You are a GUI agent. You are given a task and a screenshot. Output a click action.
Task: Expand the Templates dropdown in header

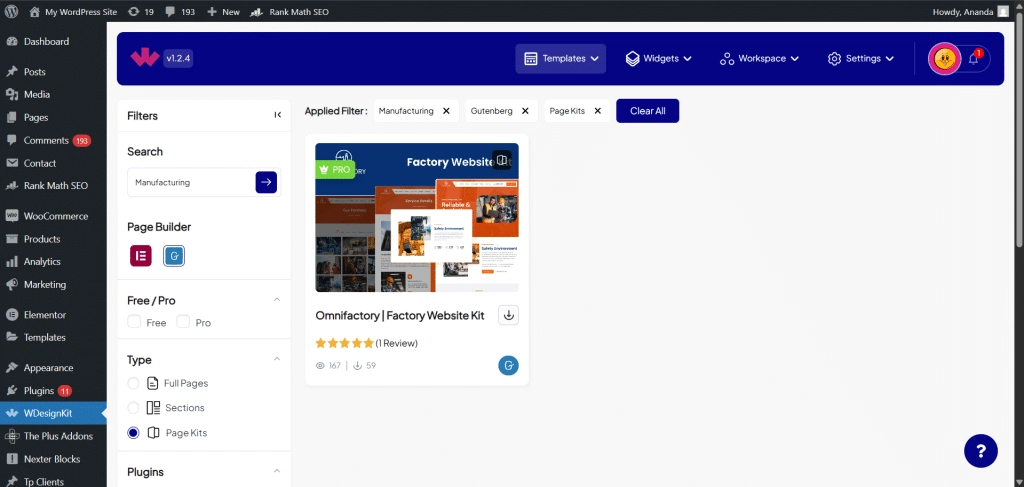pyautogui.click(x=561, y=59)
